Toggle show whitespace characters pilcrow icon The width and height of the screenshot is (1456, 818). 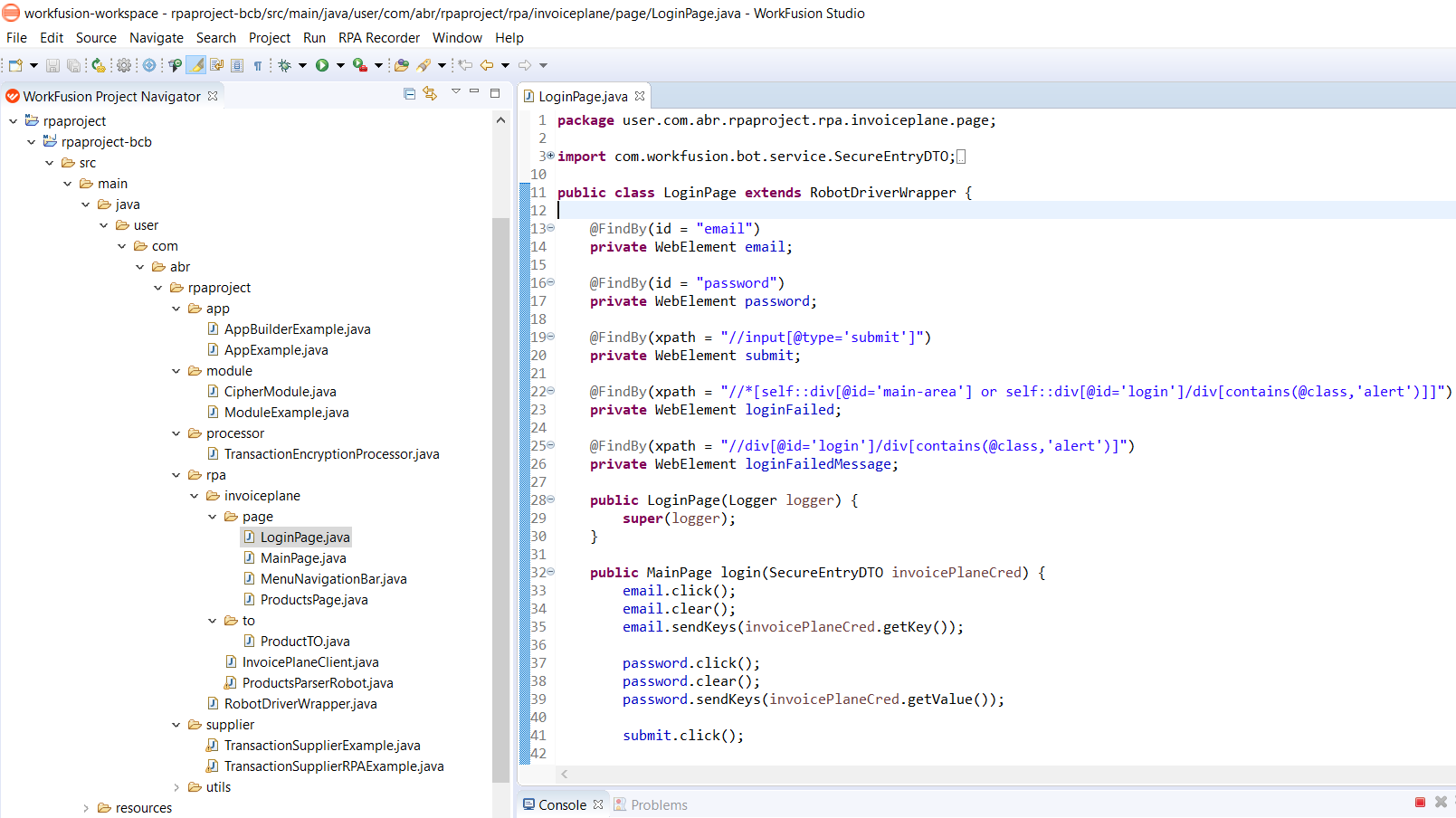click(258, 65)
